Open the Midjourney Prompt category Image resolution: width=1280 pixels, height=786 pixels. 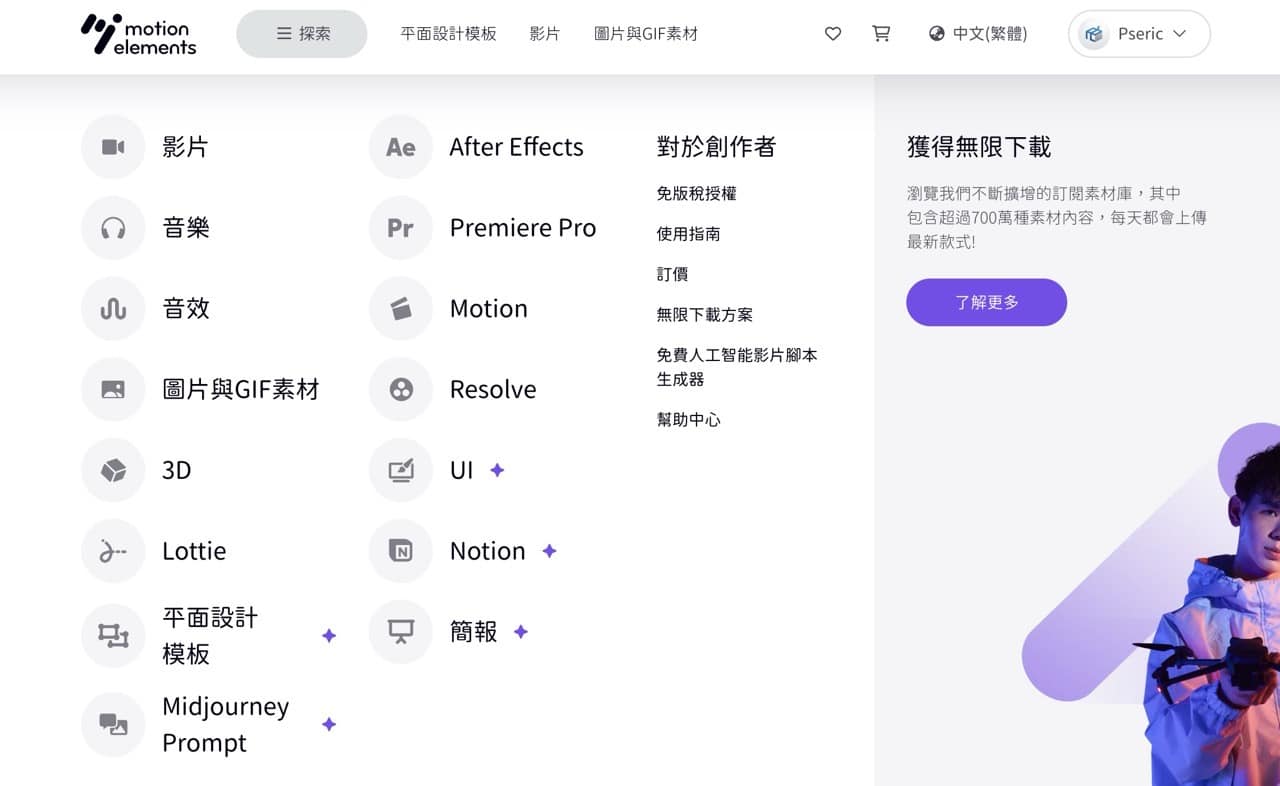[226, 724]
